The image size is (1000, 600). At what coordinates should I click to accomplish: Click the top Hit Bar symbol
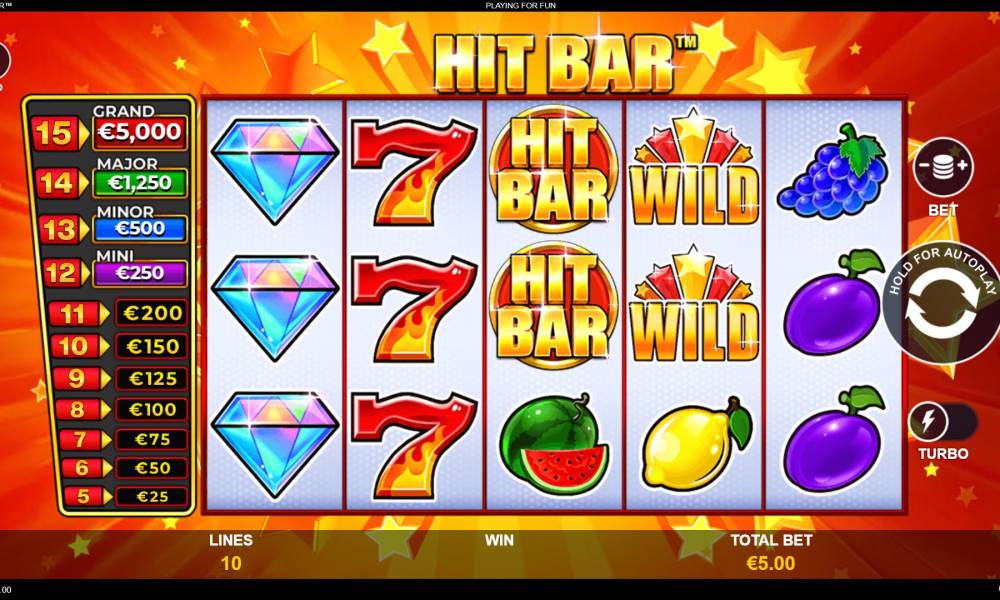click(553, 168)
